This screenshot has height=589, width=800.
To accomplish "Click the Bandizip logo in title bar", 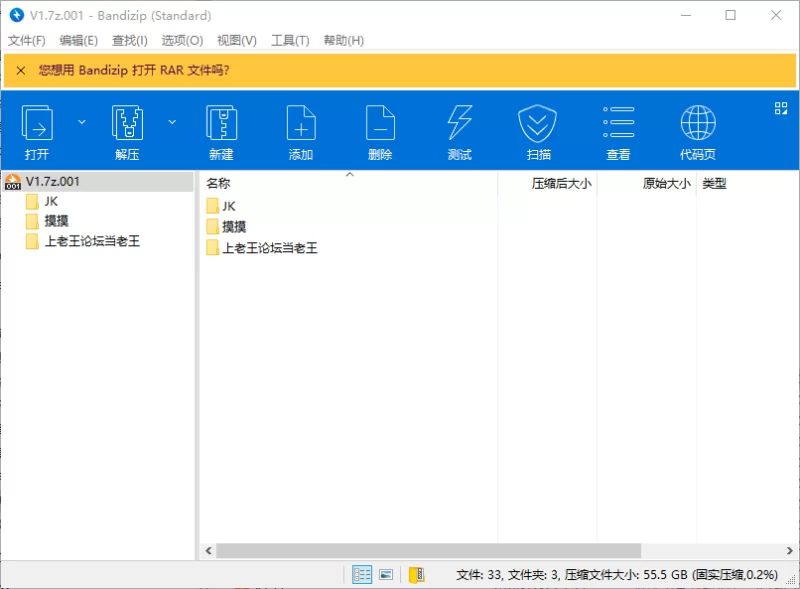I will [x=17, y=15].
